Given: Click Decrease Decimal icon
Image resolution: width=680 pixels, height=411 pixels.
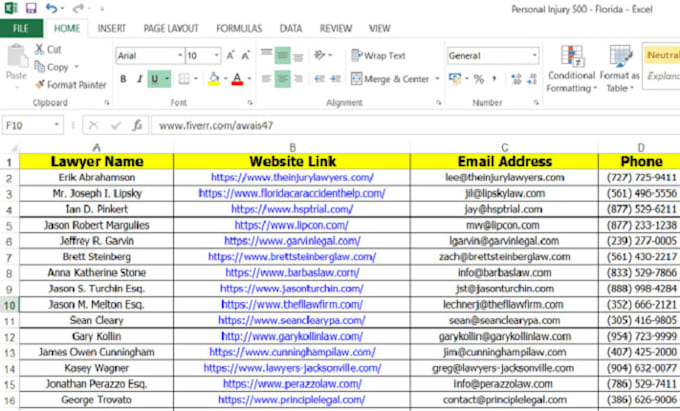Looking at the screenshot, I should pos(532,79).
